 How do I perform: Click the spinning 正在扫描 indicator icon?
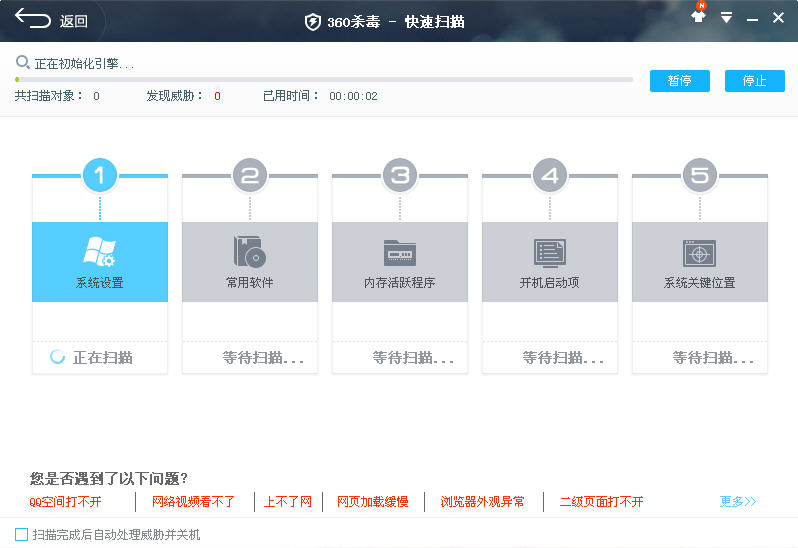pyautogui.click(x=58, y=357)
